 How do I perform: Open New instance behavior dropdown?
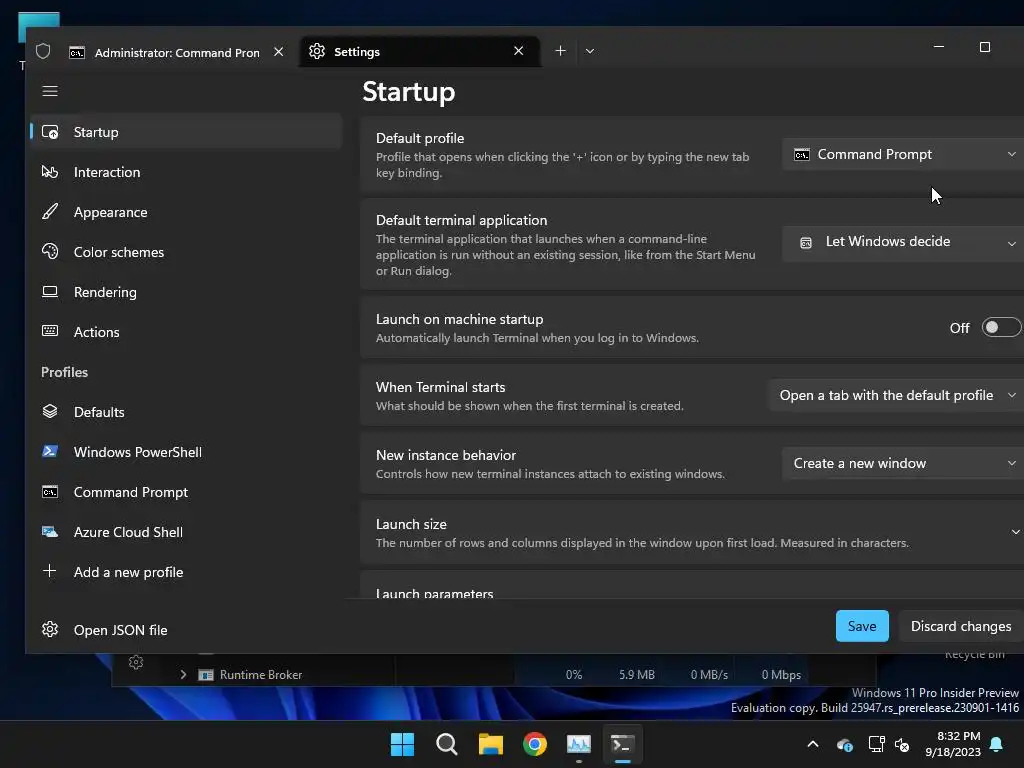point(903,463)
